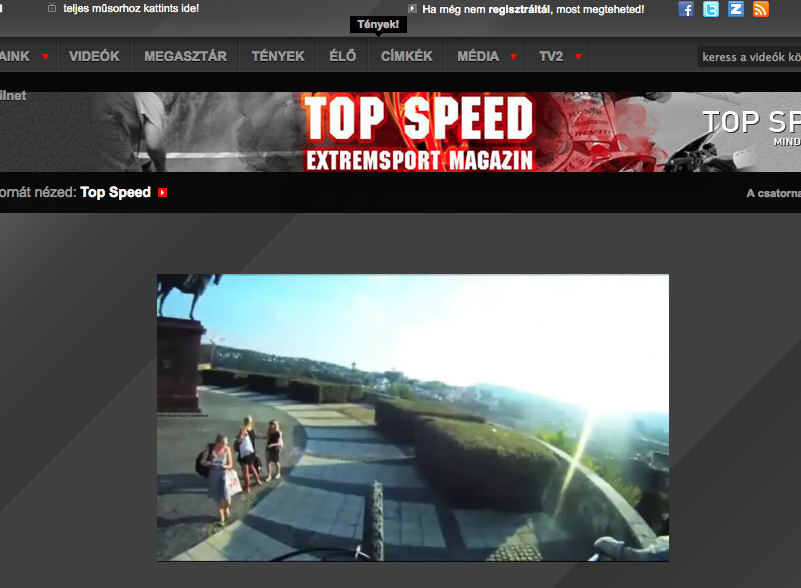Open the 'Top Speed' channel name link

point(115,192)
